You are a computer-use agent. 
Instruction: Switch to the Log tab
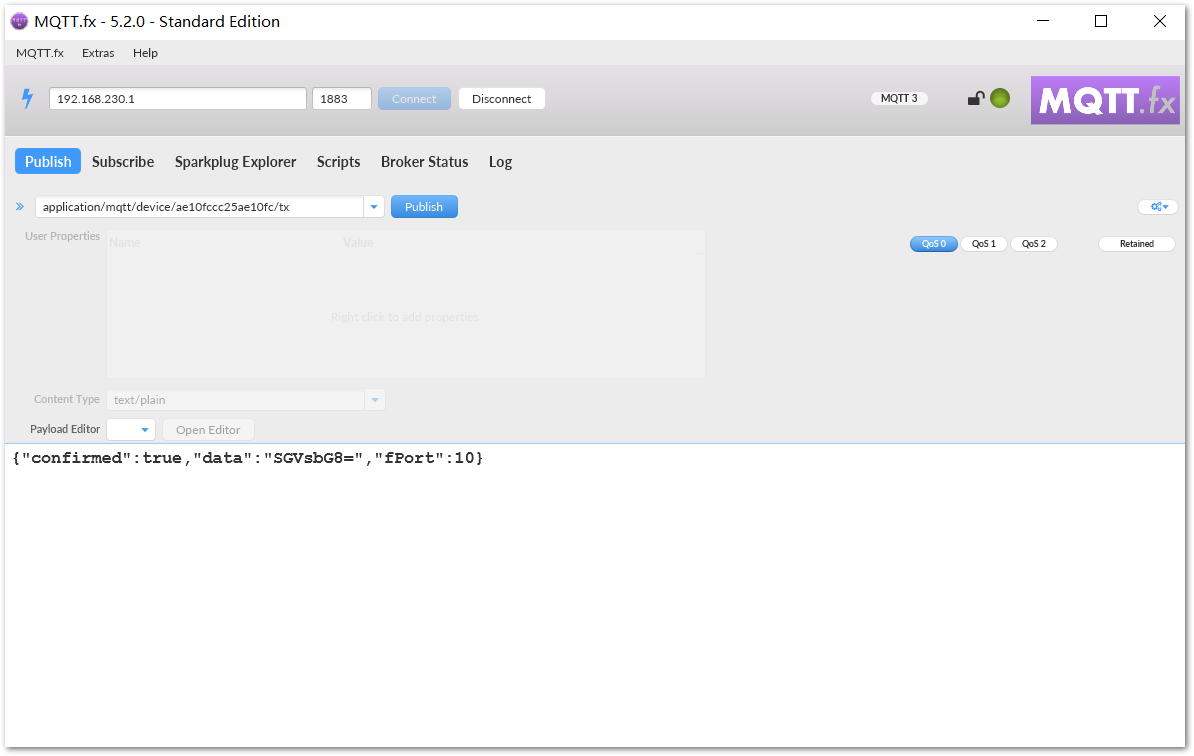(500, 161)
